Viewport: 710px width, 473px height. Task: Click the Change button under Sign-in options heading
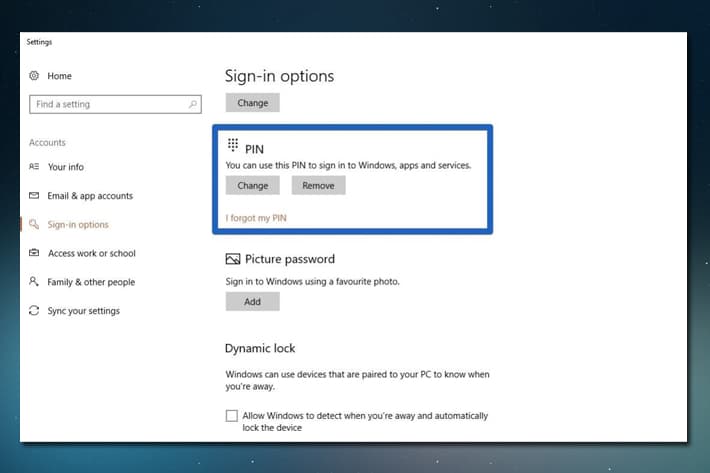253,103
